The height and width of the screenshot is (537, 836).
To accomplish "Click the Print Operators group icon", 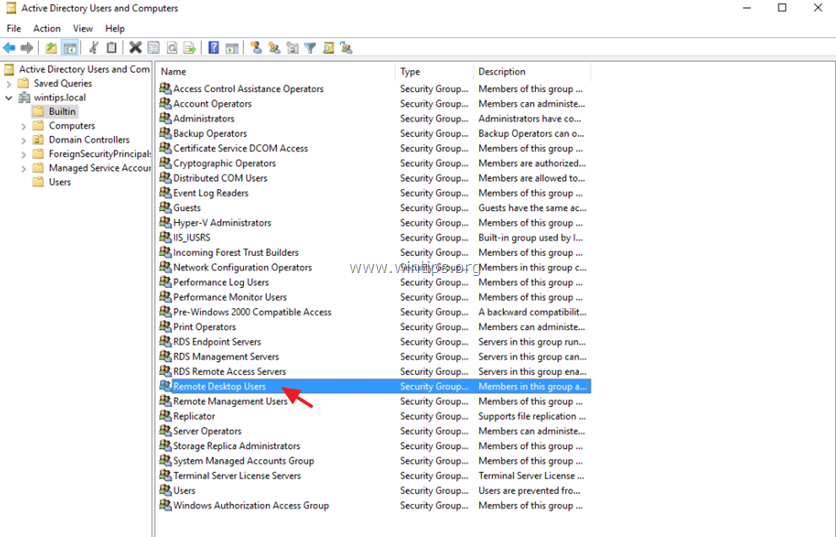I will pyautogui.click(x=165, y=326).
